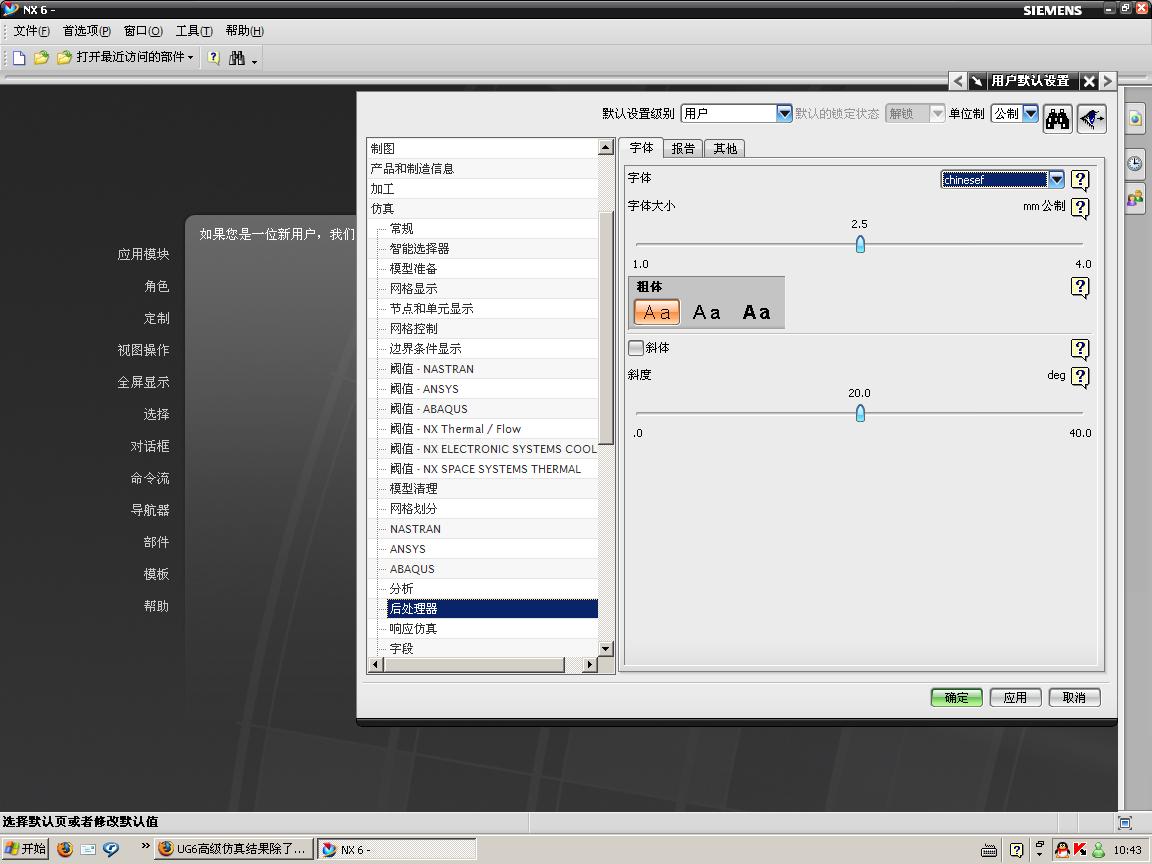The image size is (1152, 864).
Task: Switch to UG6高级仿真 Firefox taskbar window
Action: [x=234, y=849]
